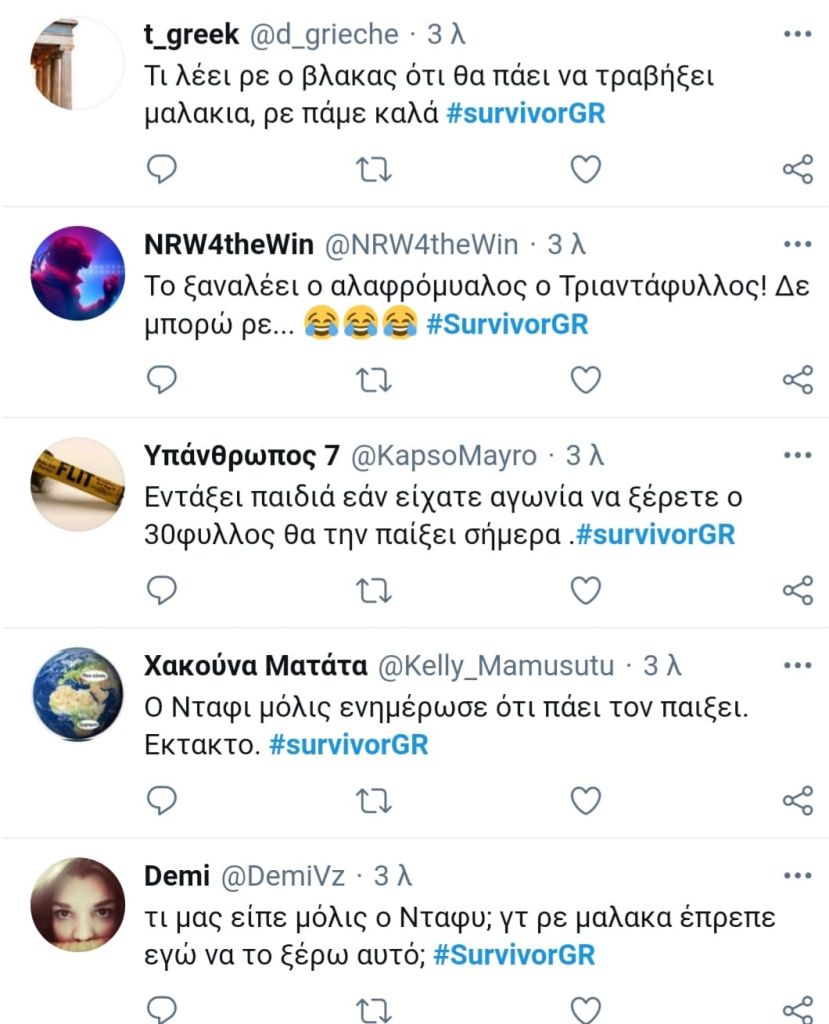View the globe avatar of Χακούνα Ματάτα

coord(78,694)
